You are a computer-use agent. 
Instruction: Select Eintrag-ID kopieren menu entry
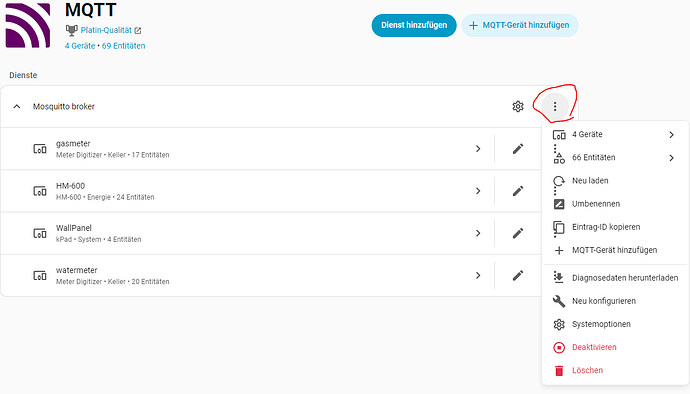606,227
